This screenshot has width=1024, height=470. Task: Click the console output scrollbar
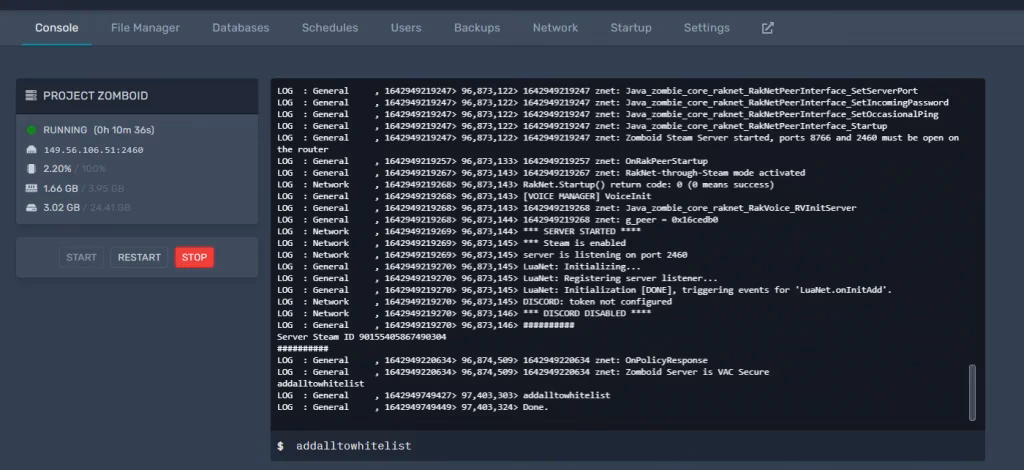coord(972,392)
